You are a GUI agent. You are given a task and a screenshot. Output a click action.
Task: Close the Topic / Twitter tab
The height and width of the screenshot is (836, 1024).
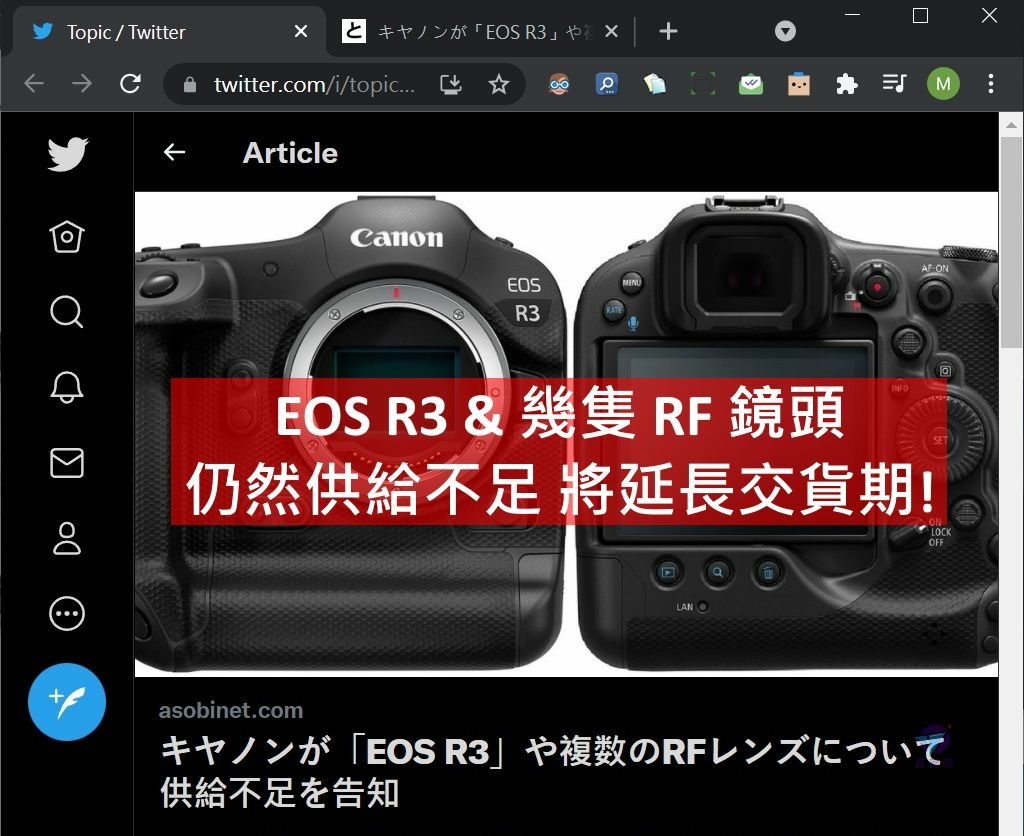(x=301, y=31)
